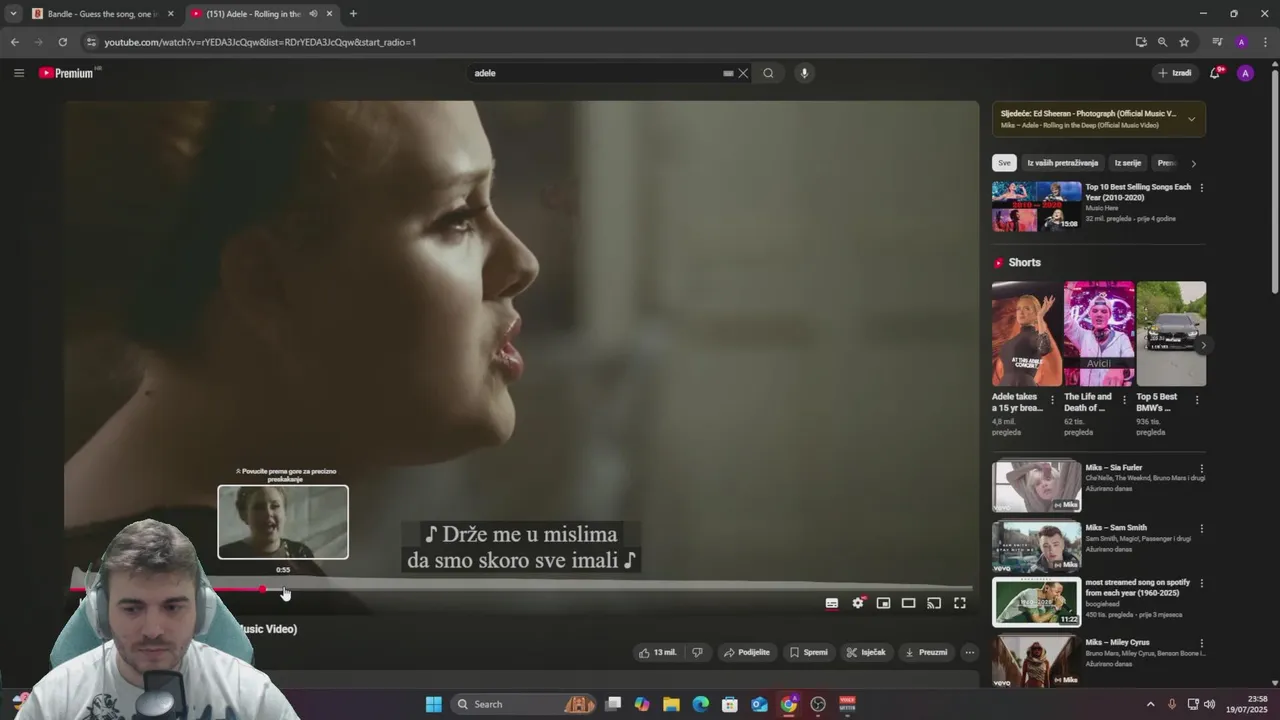This screenshot has width=1280, height=720.
Task: Open options for 'Adele takes' short
Action: [x=1052, y=400]
